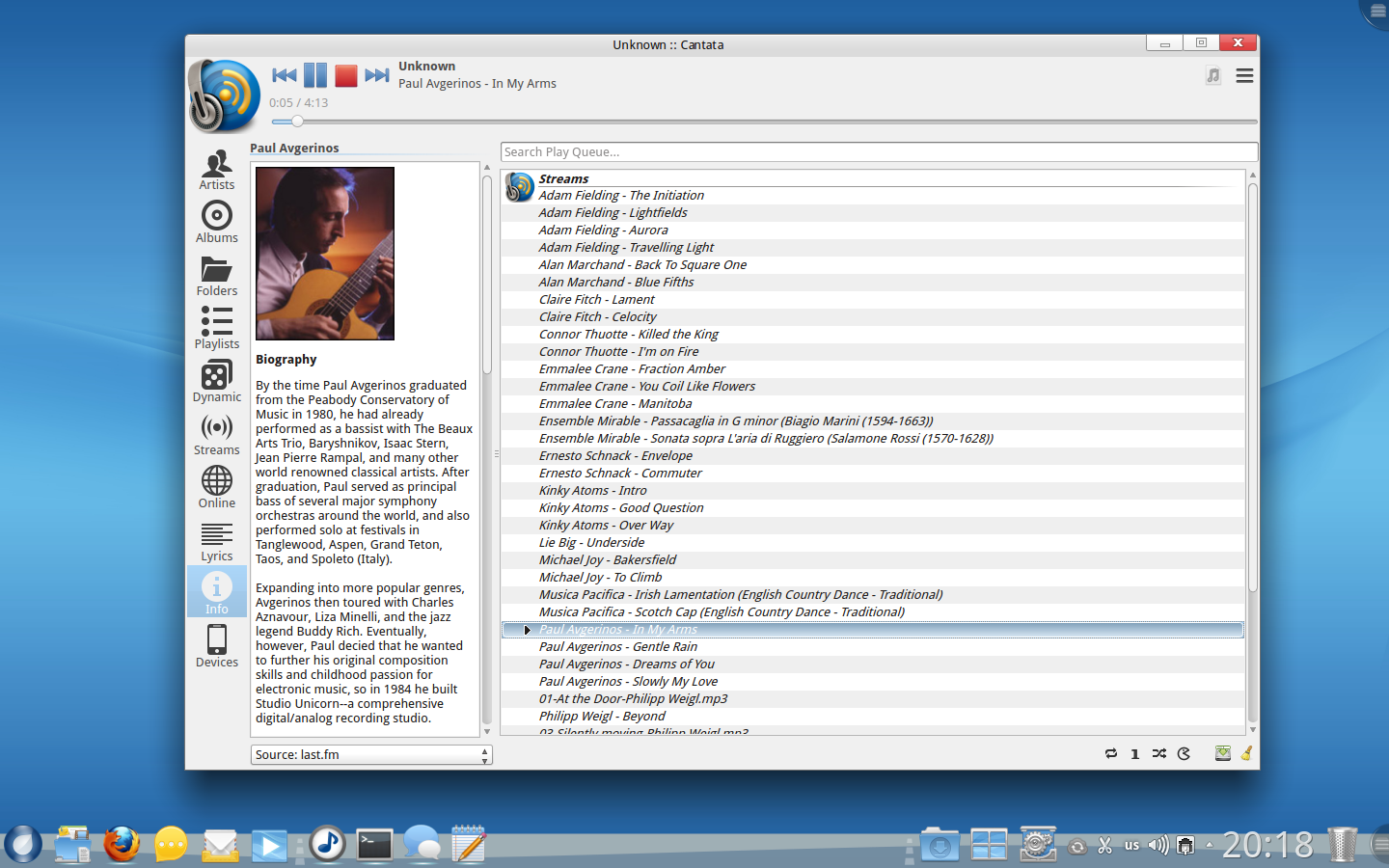Skip to the next track

pos(377,75)
